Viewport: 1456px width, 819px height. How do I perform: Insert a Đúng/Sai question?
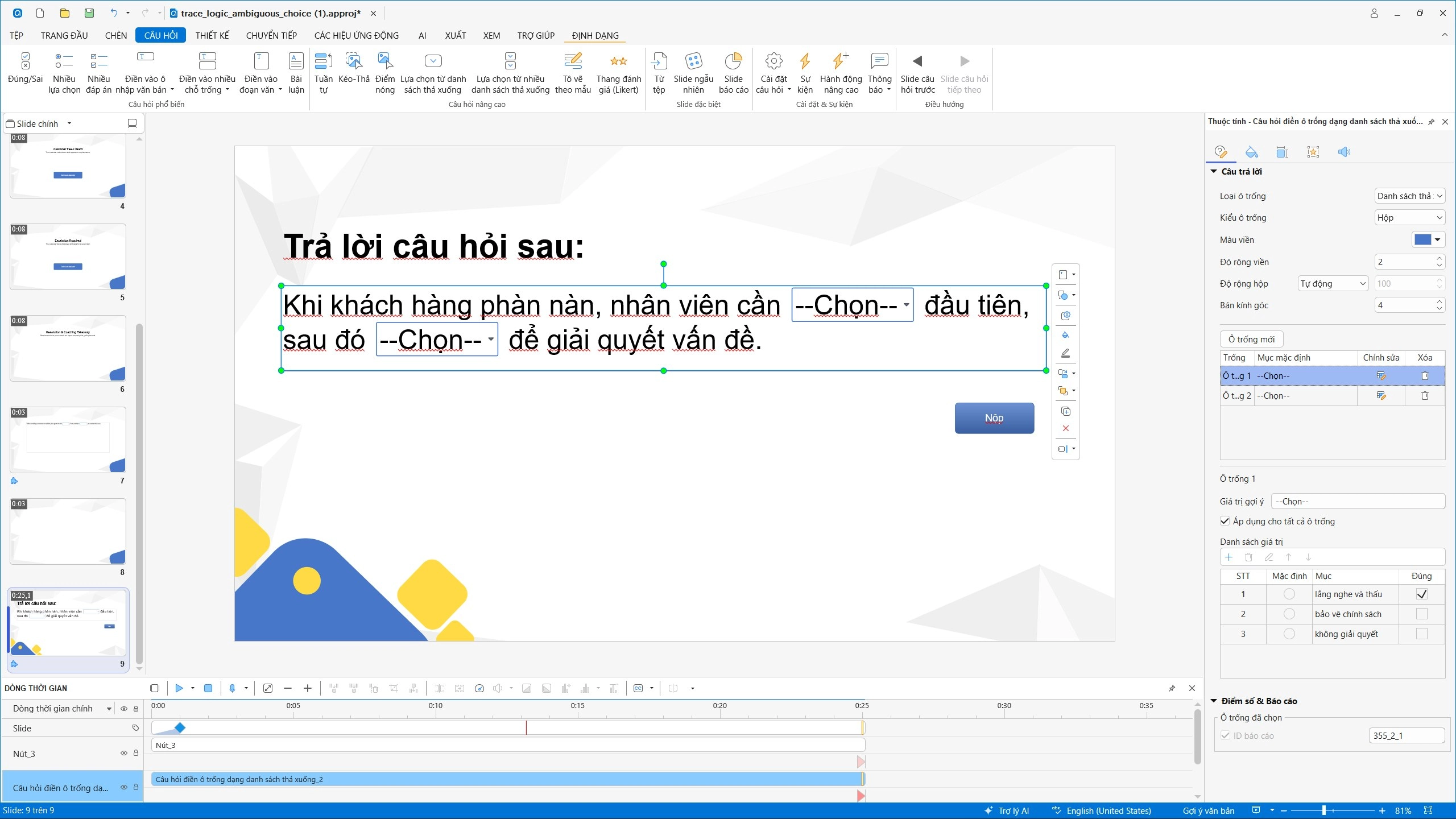pyautogui.click(x=25, y=73)
